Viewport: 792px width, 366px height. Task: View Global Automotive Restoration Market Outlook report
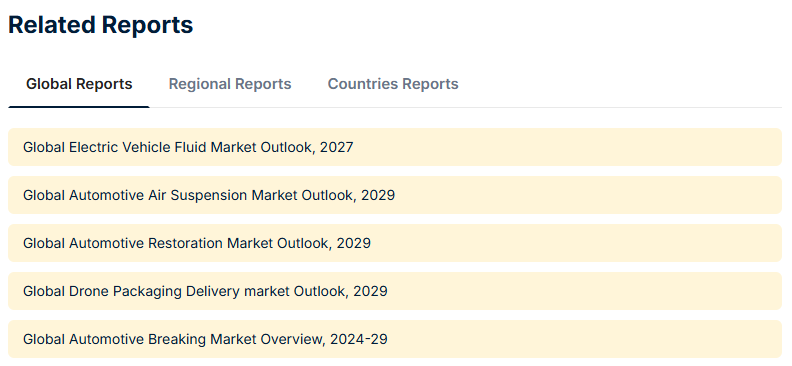click(x=395, y=243)
